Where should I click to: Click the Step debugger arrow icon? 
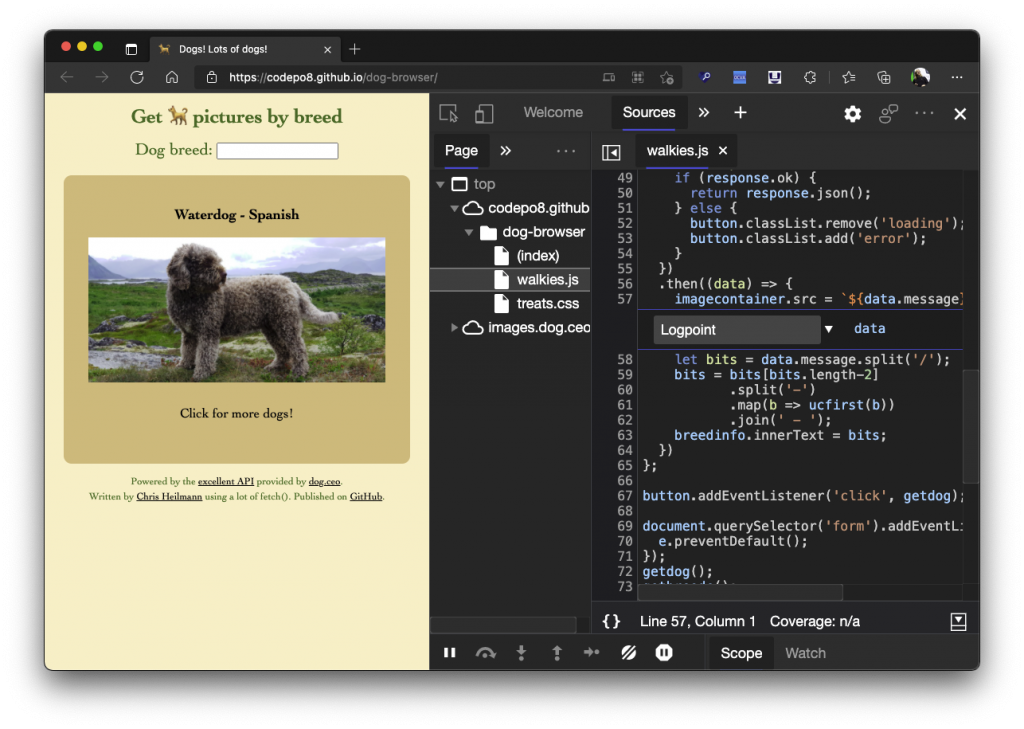pyautogui.click(x=592, y=652)
